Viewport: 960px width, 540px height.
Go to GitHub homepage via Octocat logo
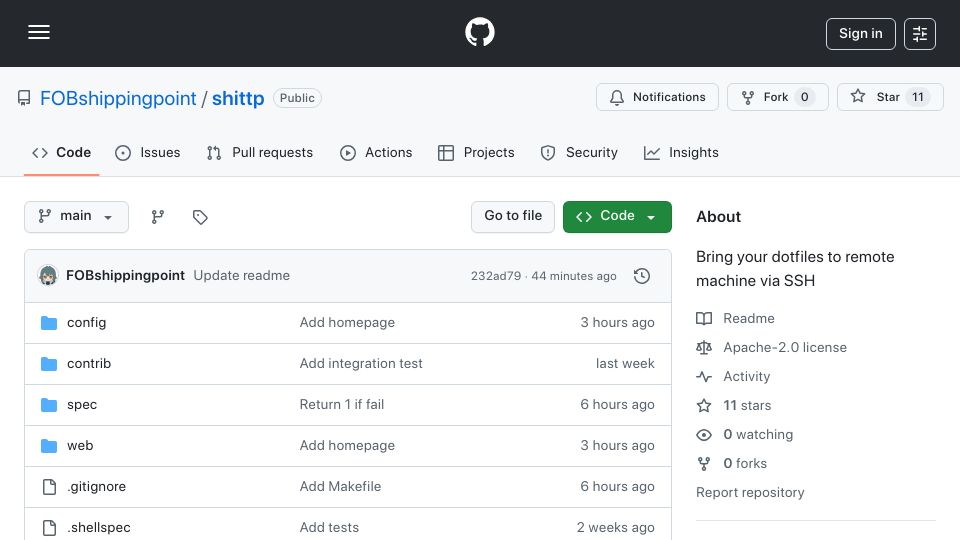pyautogui.click(x=479, y=32)
